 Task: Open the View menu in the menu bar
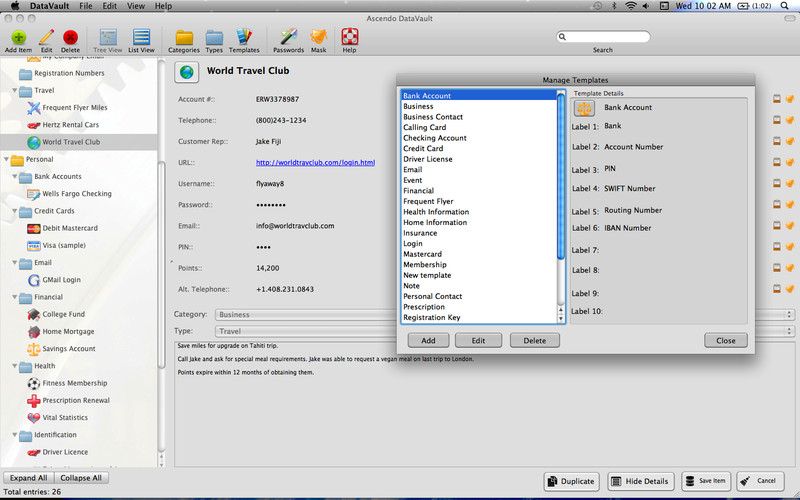135,6
